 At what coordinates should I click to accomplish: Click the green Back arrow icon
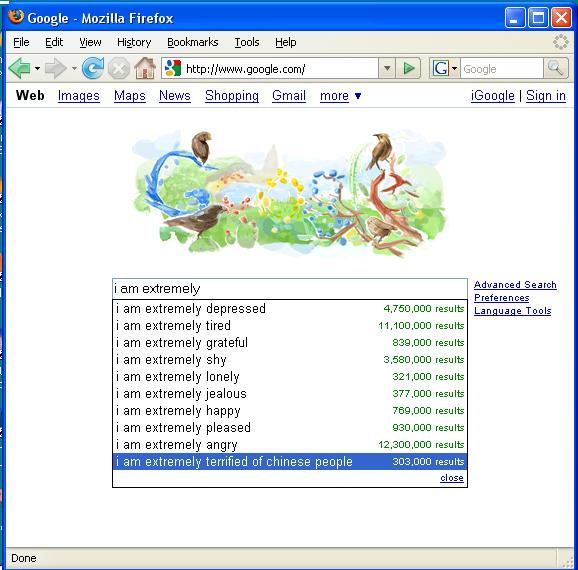point(20,68)
